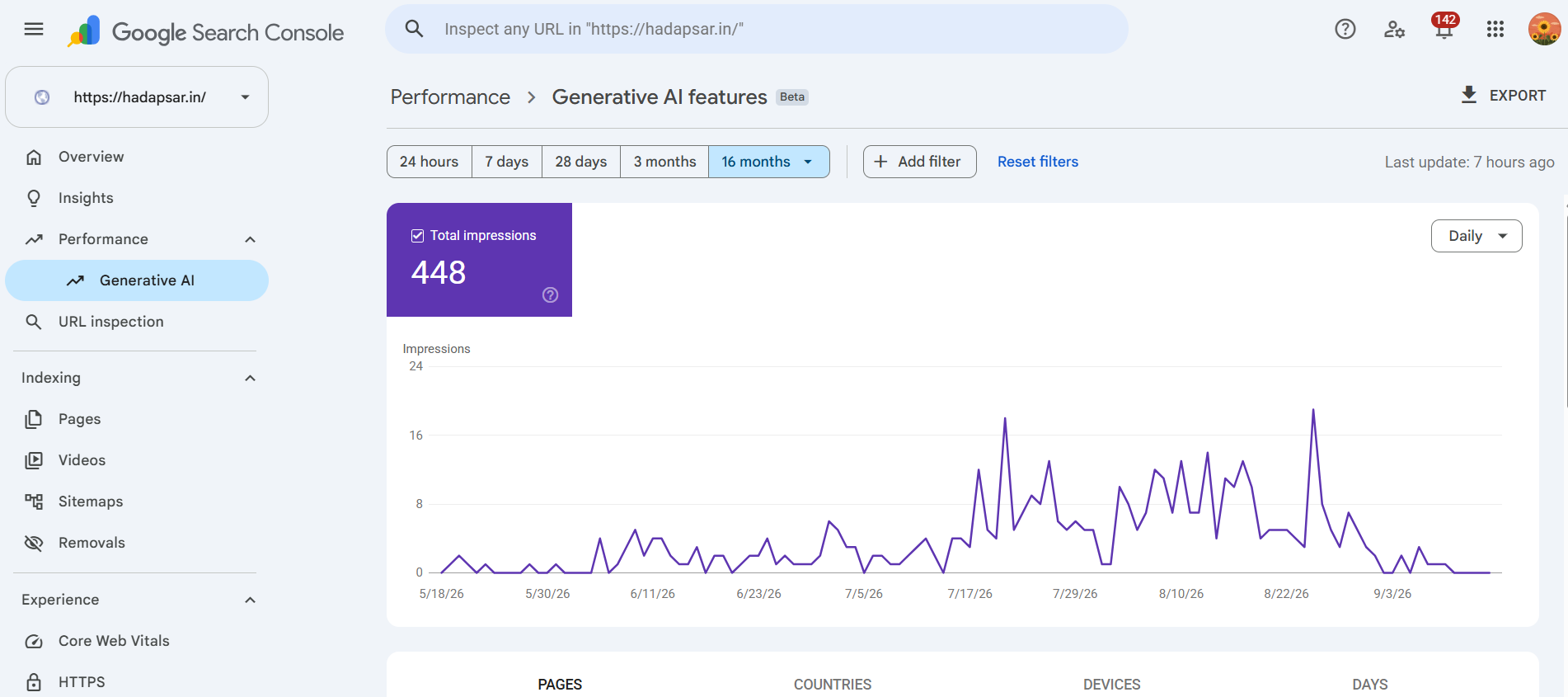Click the search magnifier icon
Image resolution: width=1568 pixels, height=697 pixels.
coord(414,29)
